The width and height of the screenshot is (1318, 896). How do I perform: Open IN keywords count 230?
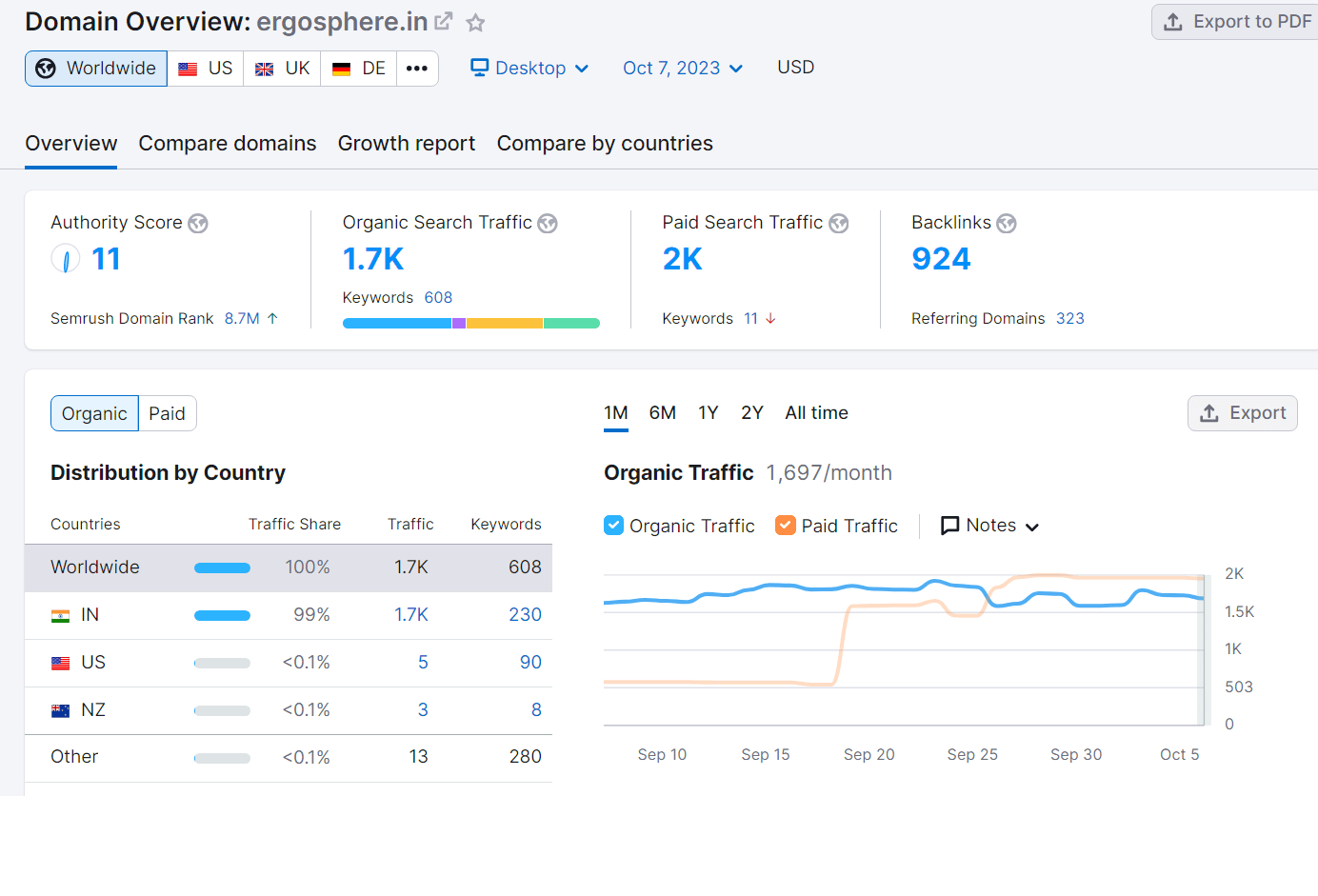[525, 615]
